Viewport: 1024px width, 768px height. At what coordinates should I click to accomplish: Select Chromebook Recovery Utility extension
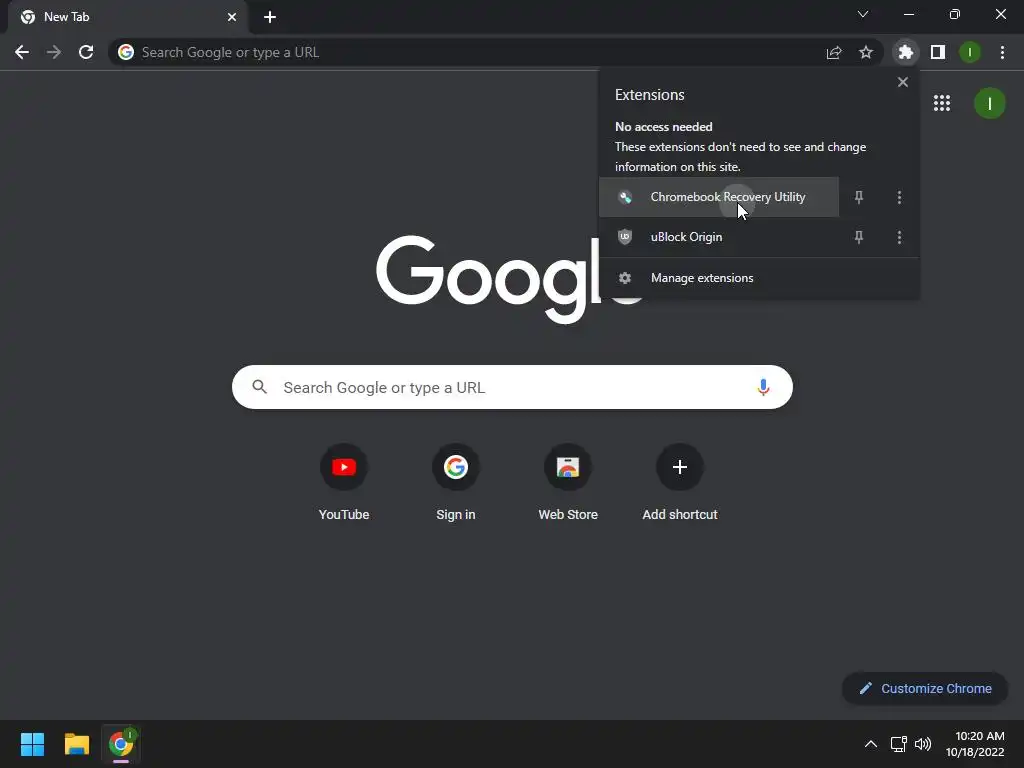tap(719, 197)
